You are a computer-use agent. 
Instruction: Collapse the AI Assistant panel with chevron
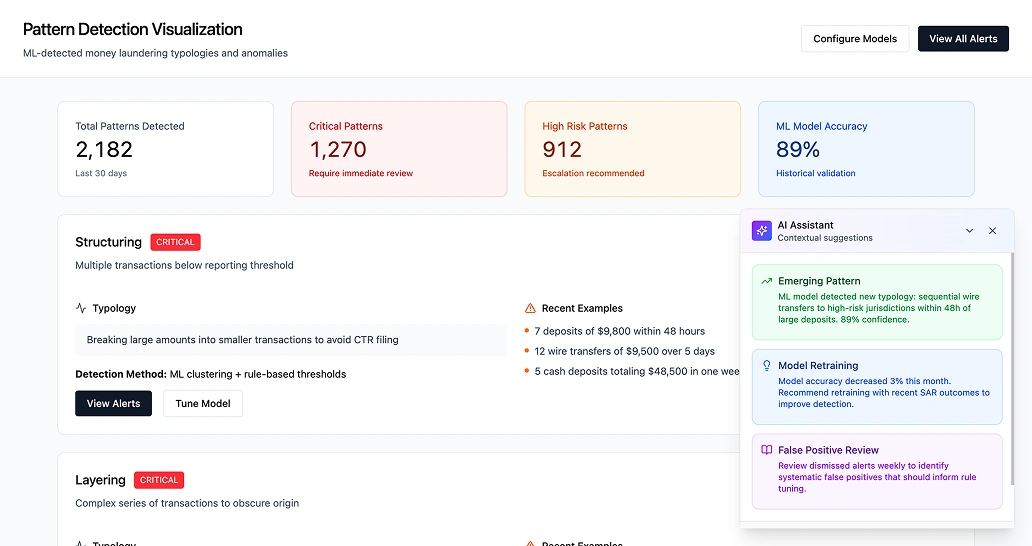969,231
